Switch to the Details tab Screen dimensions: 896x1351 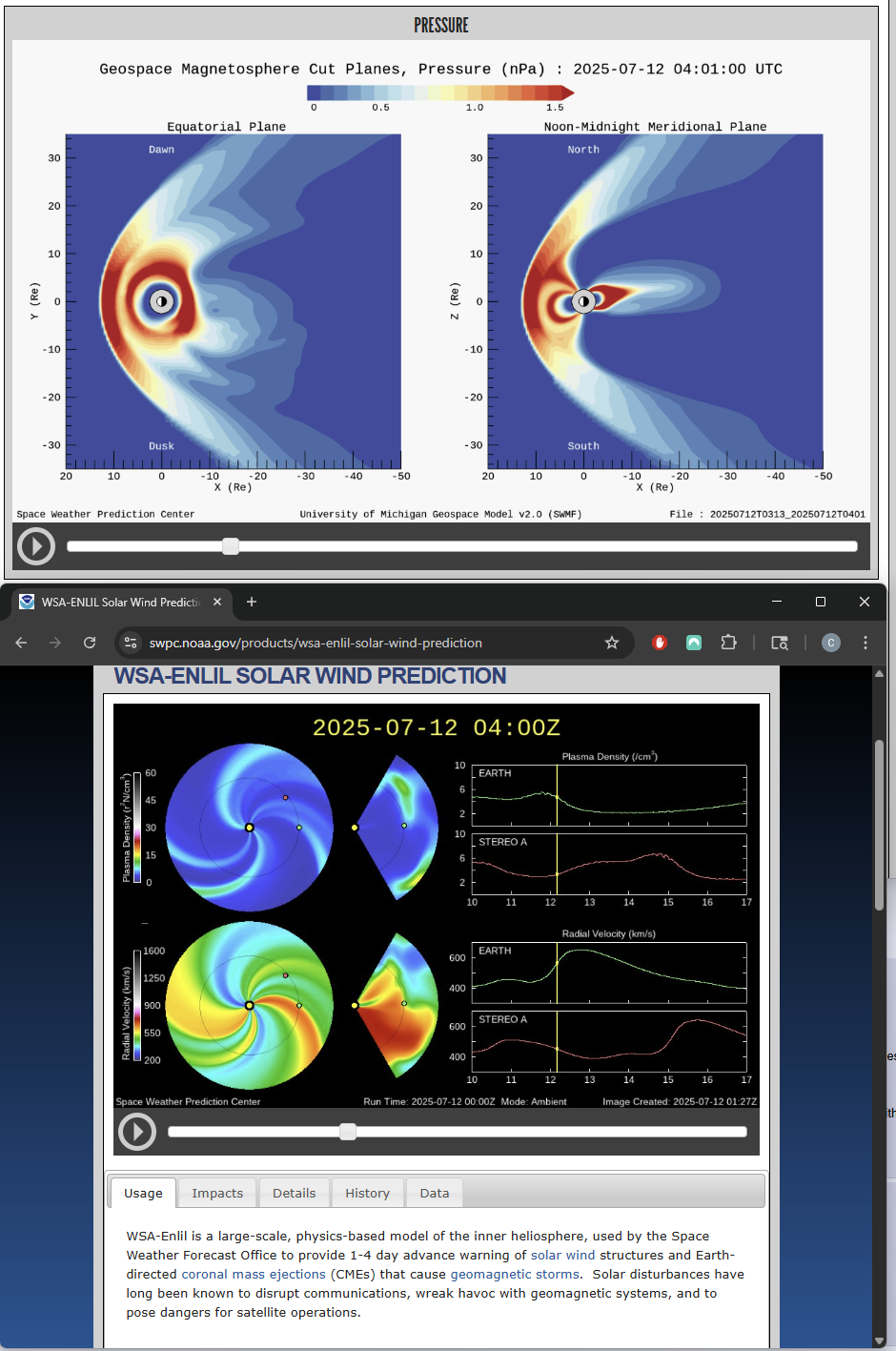pos(294,1193)
